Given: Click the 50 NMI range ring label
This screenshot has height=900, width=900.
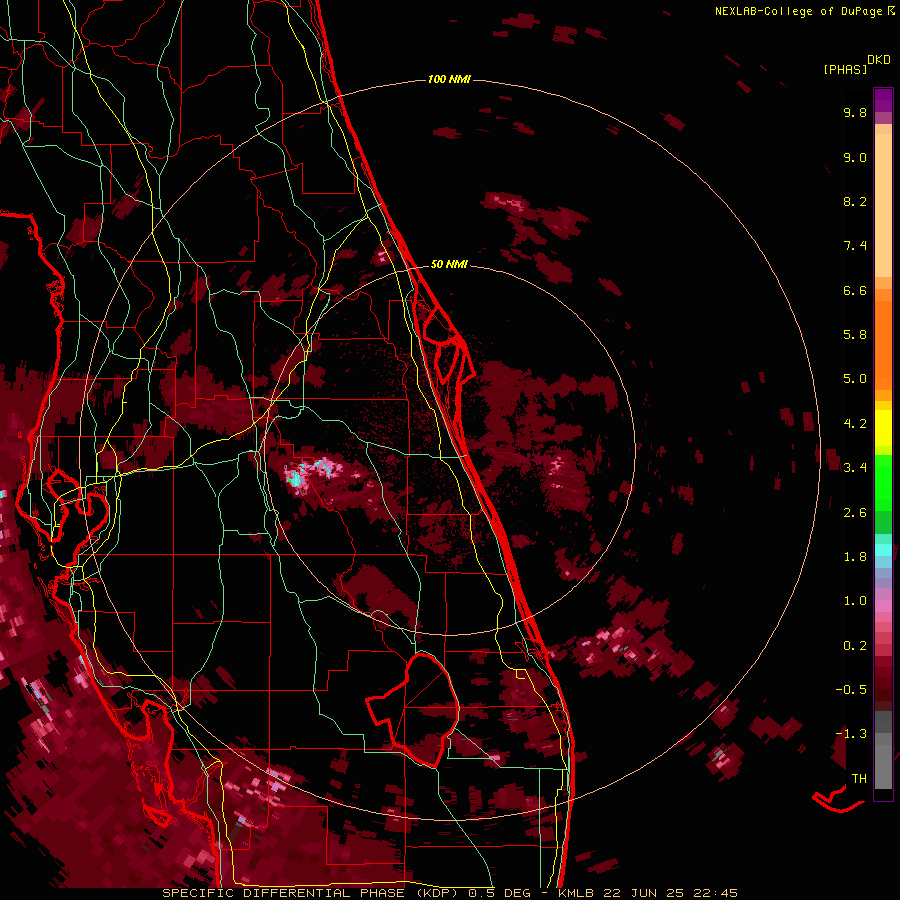Looking at the screenshot, I should pos(449,265).
